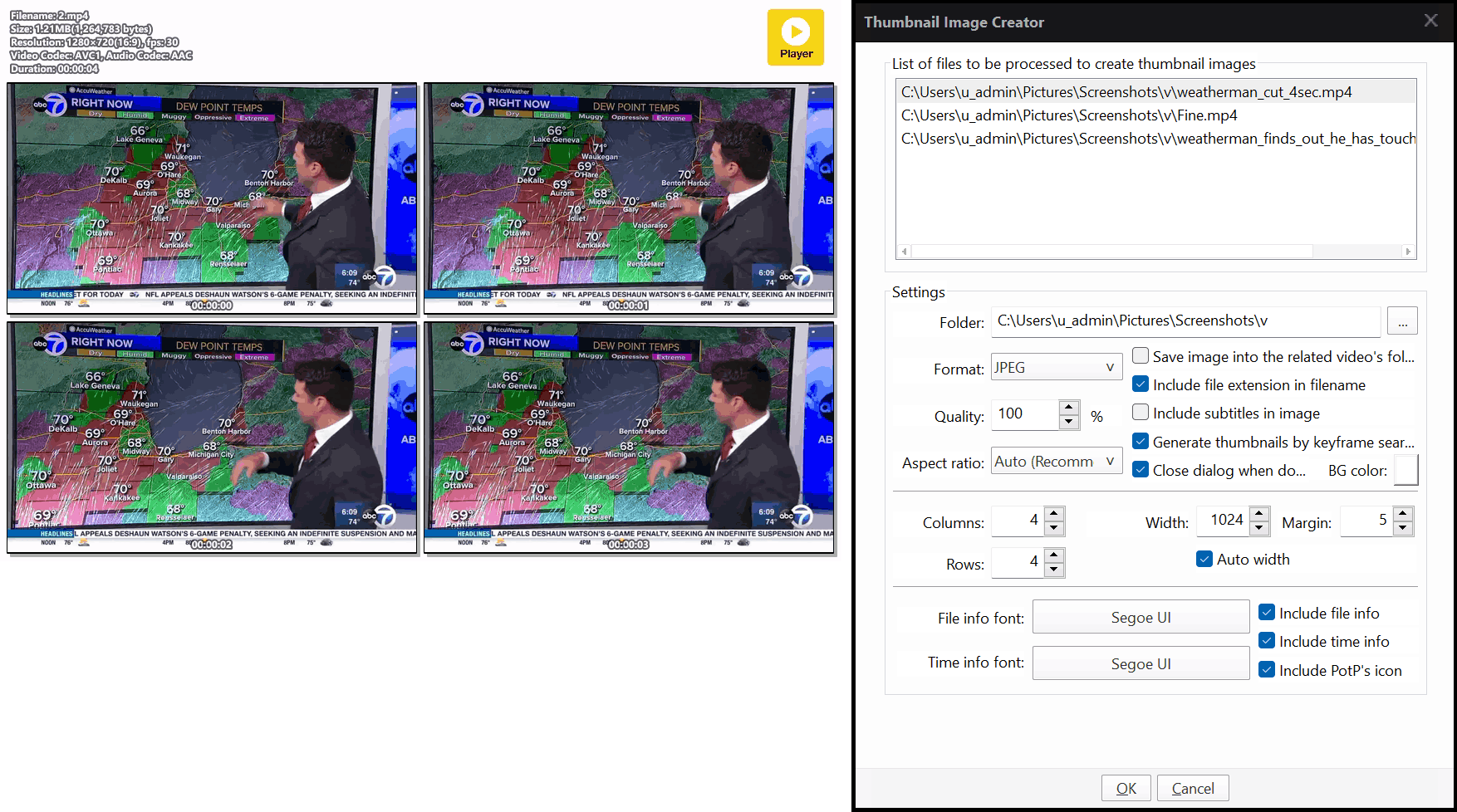The height and width of the screenshot is (812, 1457).
Task: Increase Width with the up arrow
Action: pos(1259,514)
